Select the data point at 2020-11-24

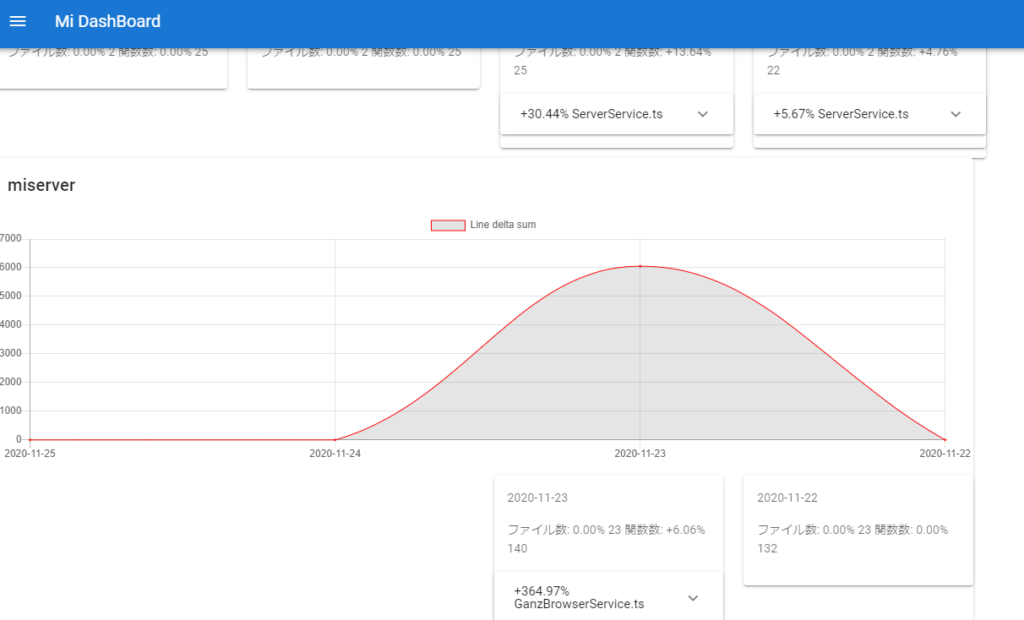coord(335,439)
